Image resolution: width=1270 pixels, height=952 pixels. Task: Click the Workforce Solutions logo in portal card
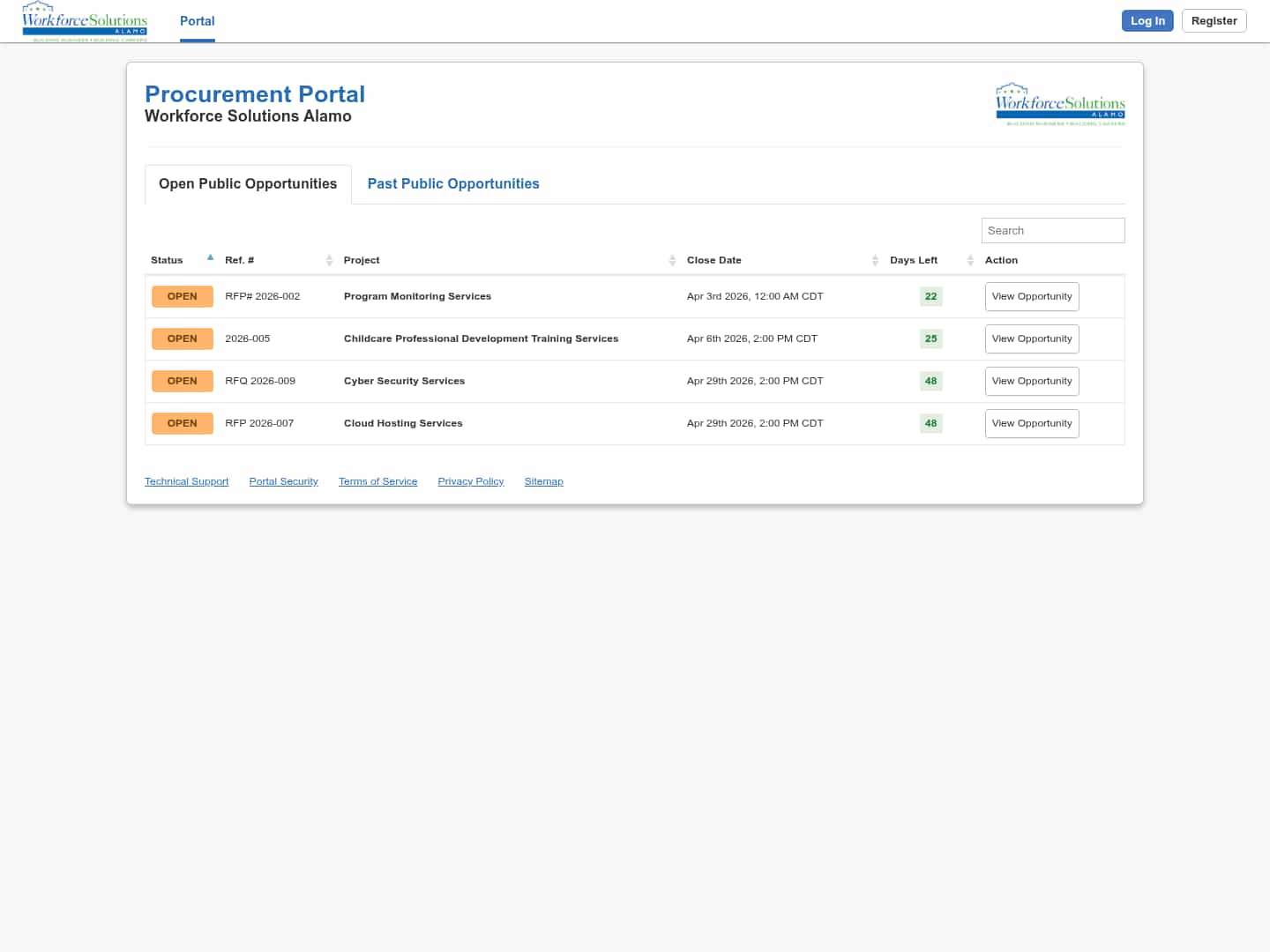[1060, 104]
